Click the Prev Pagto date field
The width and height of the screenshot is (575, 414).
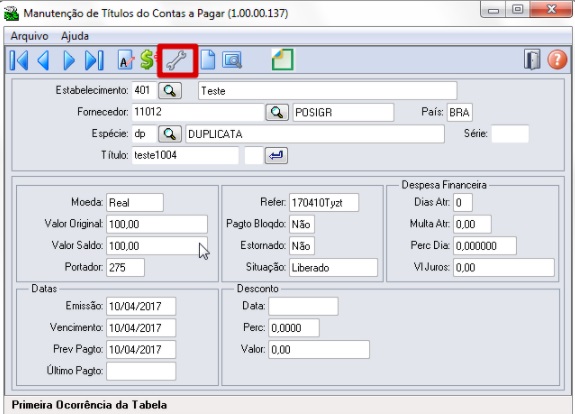(141, 349)
